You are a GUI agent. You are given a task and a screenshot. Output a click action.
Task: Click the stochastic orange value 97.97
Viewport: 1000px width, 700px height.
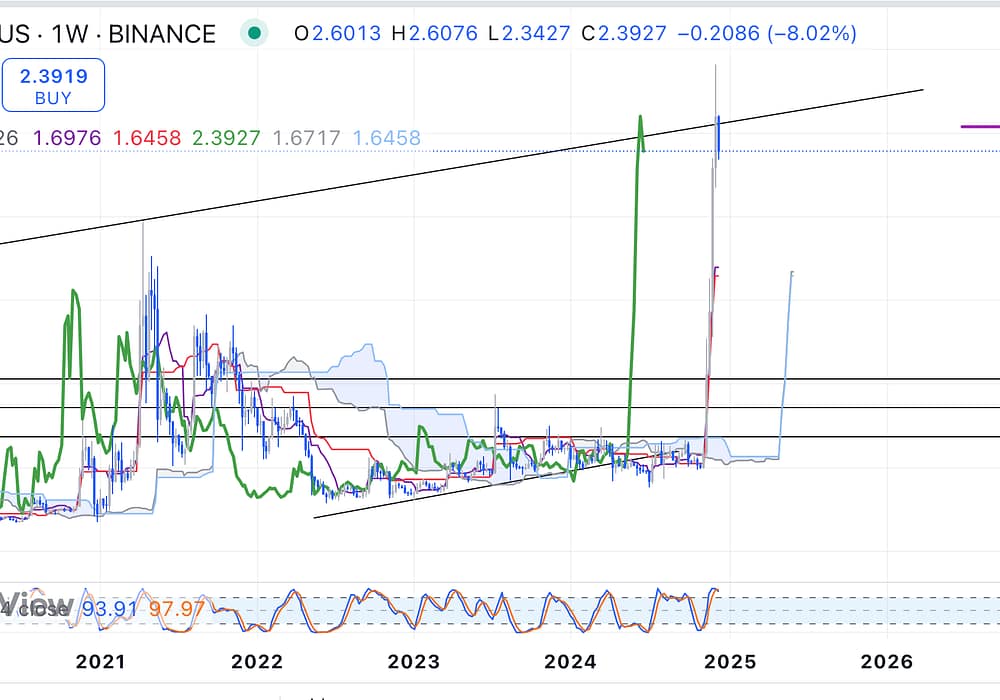coord(177,608)
